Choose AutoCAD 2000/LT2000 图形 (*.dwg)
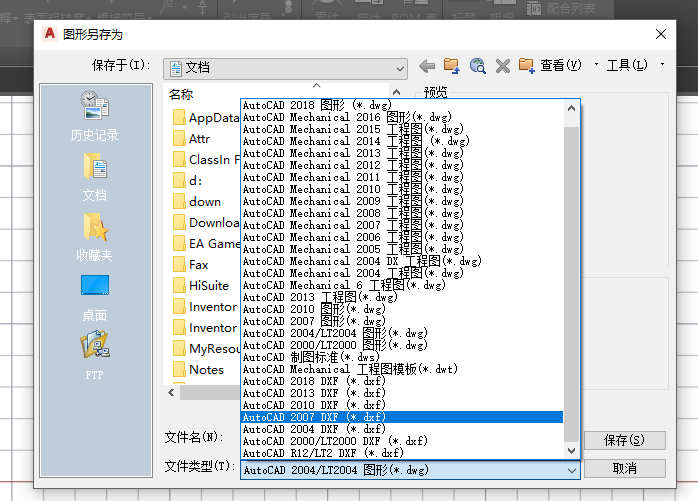Screen dimensions: 698x501 point(402,346)
